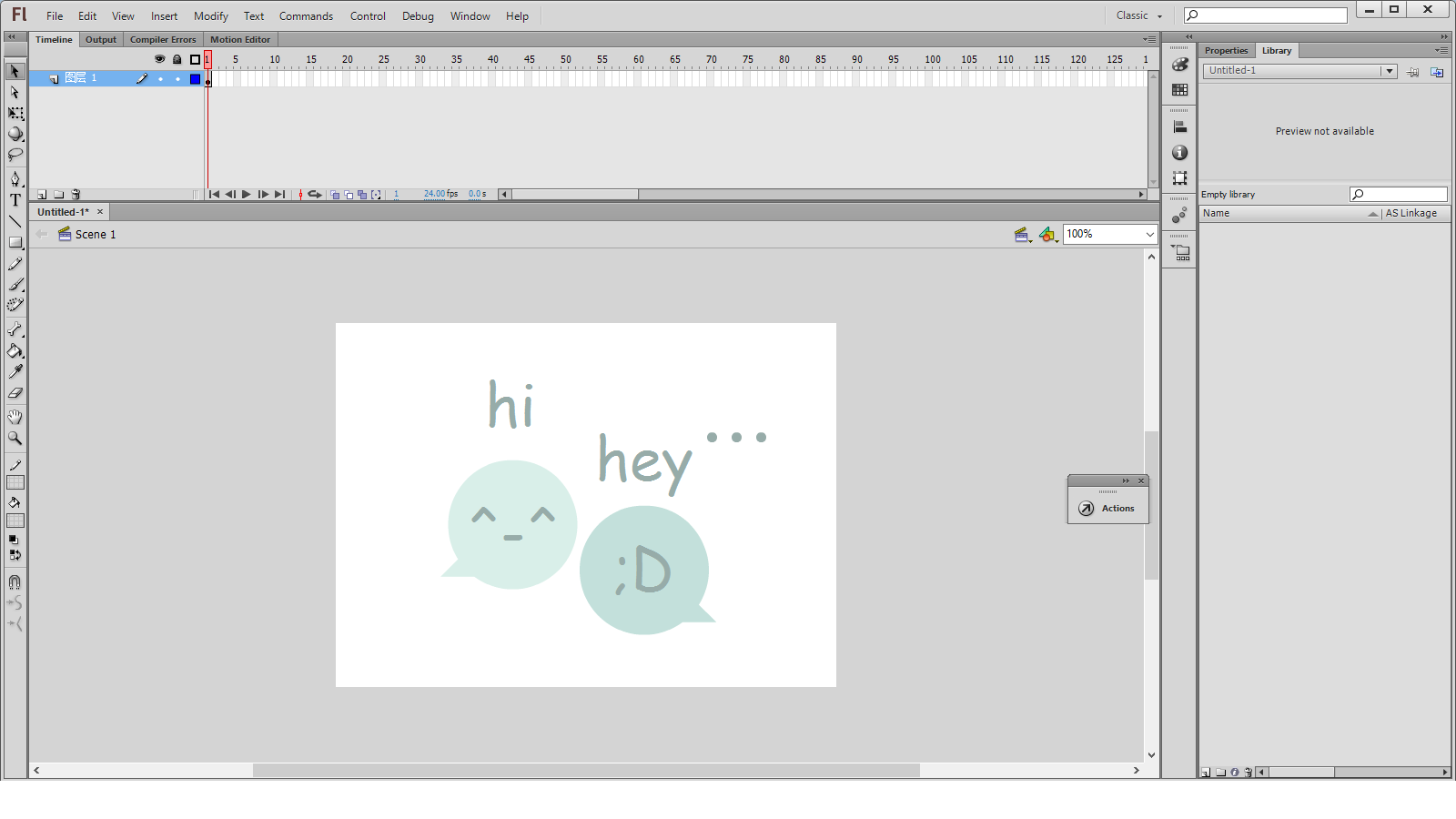Open the Commands menu
The height and width of the screenshot is (819, 1456).
[x=306, y=16]
